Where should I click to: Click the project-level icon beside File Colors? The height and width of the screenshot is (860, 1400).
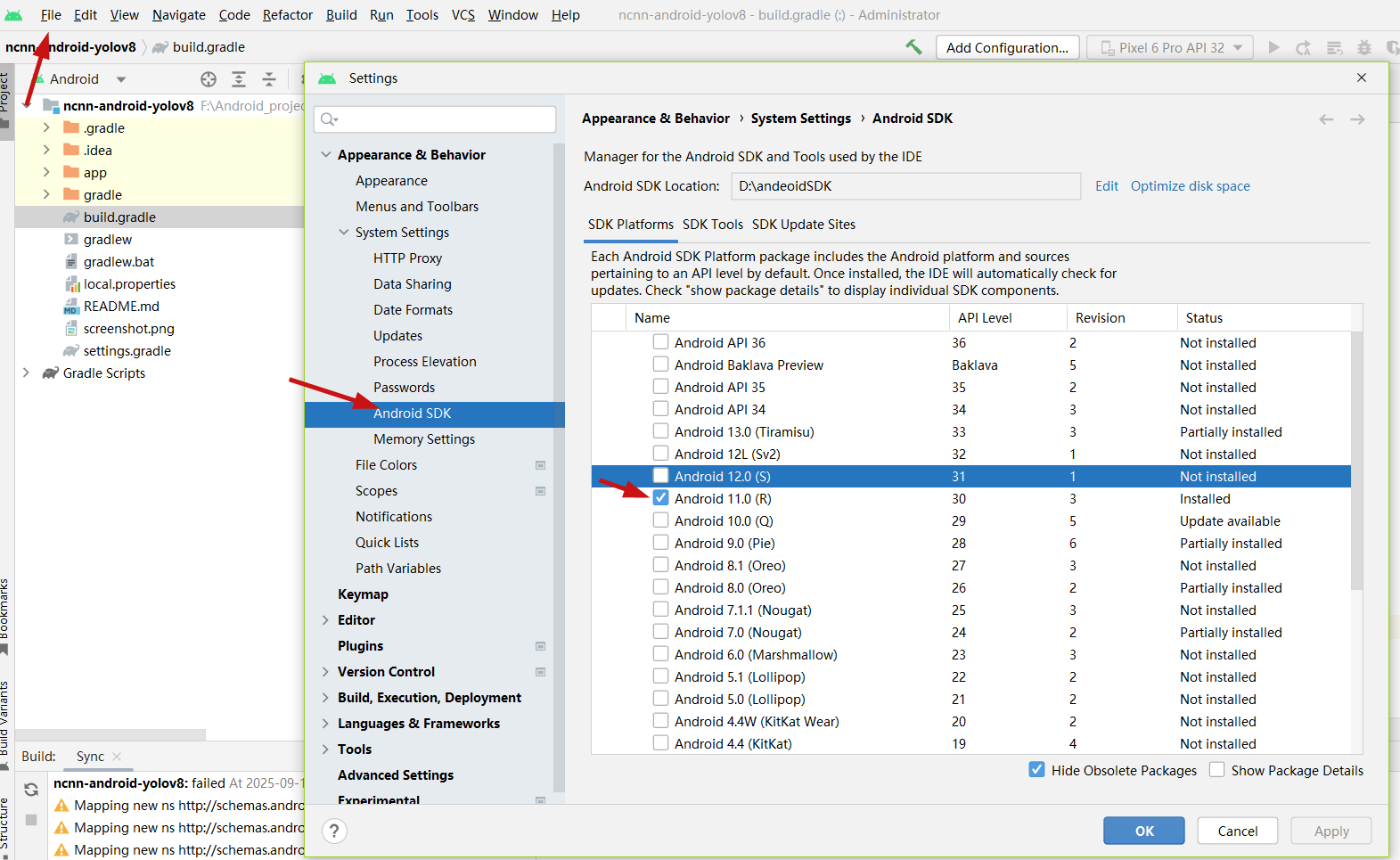(x=540, y=465)
